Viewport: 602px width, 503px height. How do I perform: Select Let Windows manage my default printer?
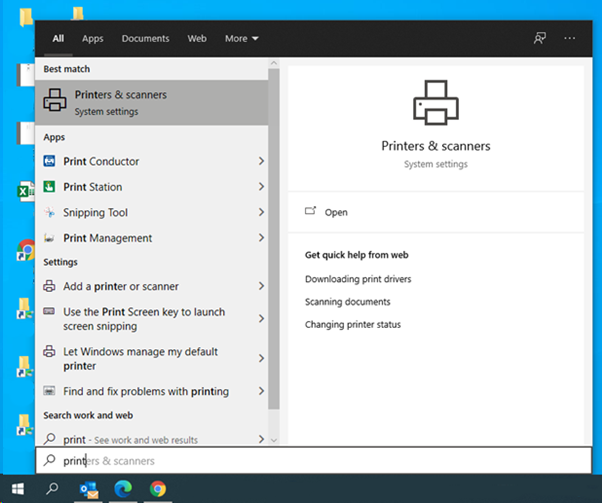[152, 358]
